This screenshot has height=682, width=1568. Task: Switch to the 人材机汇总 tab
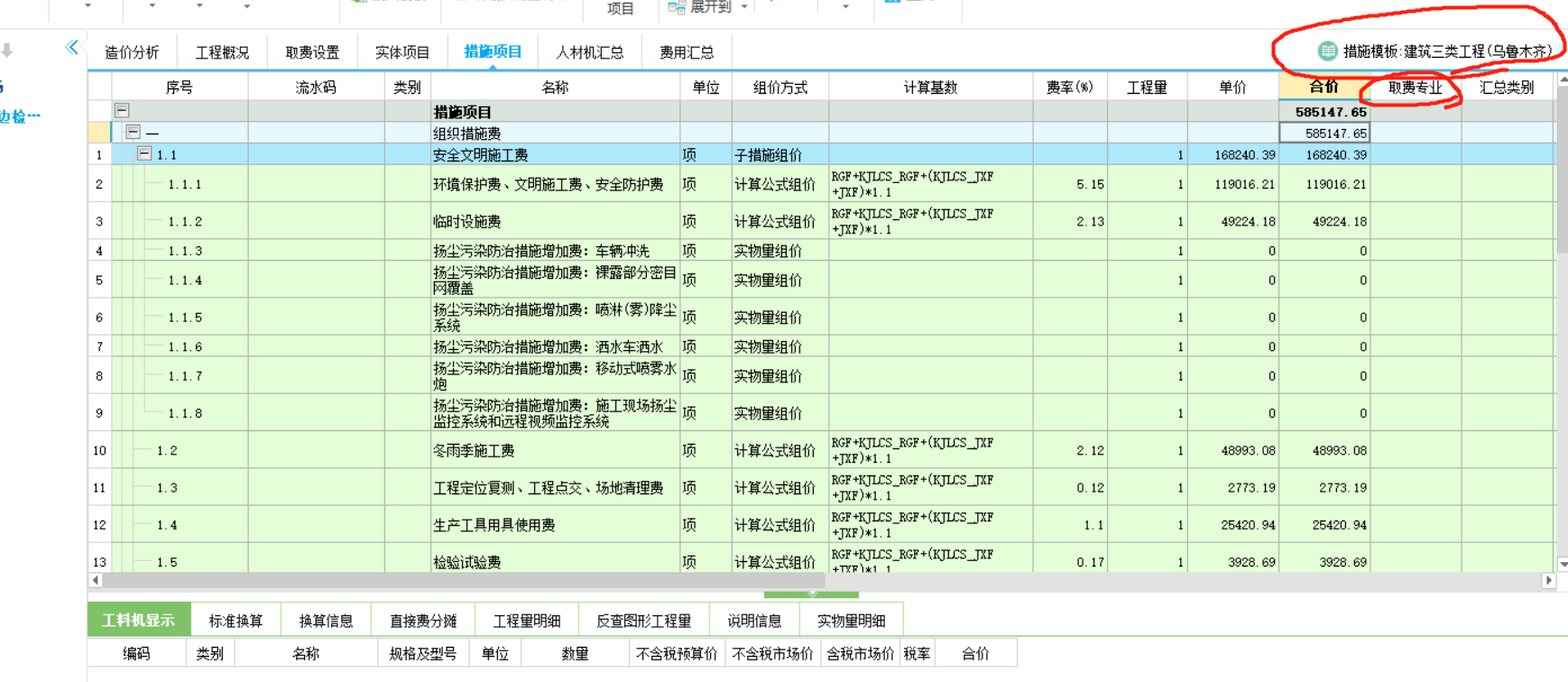coord(589,52)
